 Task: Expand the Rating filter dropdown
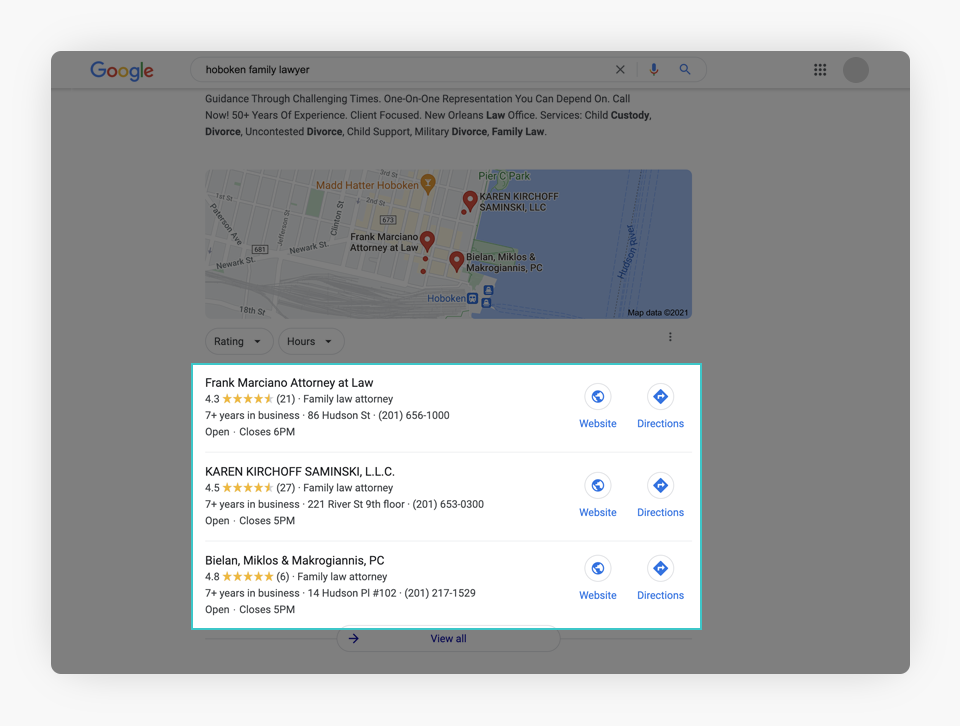tap(238, 342)
